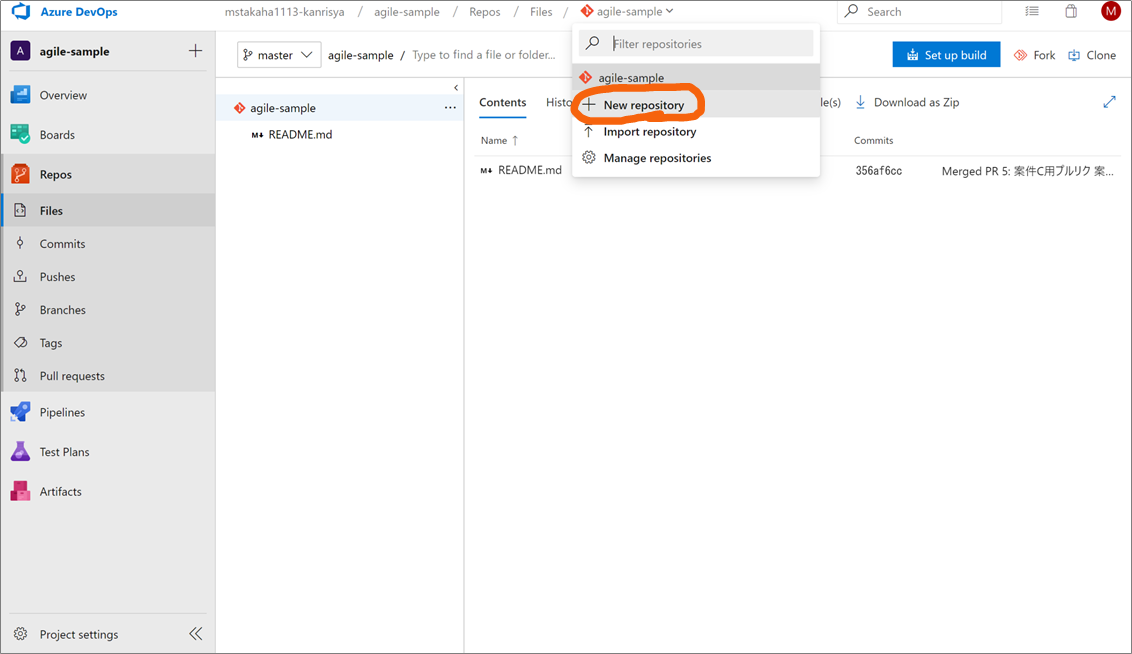Open the Files breadcrumb
Screen dimensions: 1132x654
pos(541,12)
